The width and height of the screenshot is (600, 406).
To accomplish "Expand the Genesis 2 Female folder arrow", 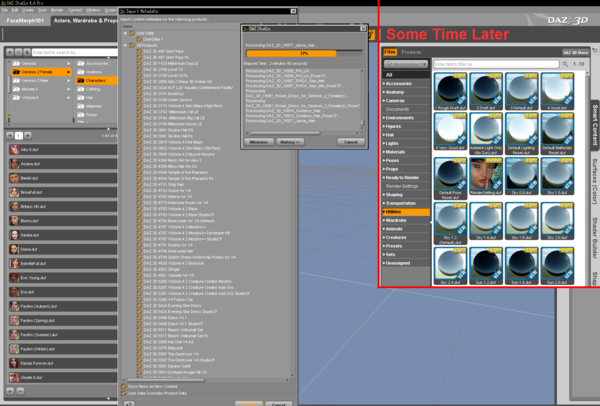I will click(69, 72).
